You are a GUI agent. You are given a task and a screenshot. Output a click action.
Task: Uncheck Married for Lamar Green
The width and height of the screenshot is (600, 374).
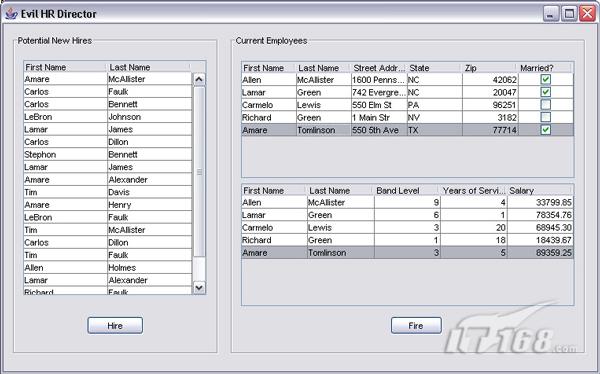546,92
